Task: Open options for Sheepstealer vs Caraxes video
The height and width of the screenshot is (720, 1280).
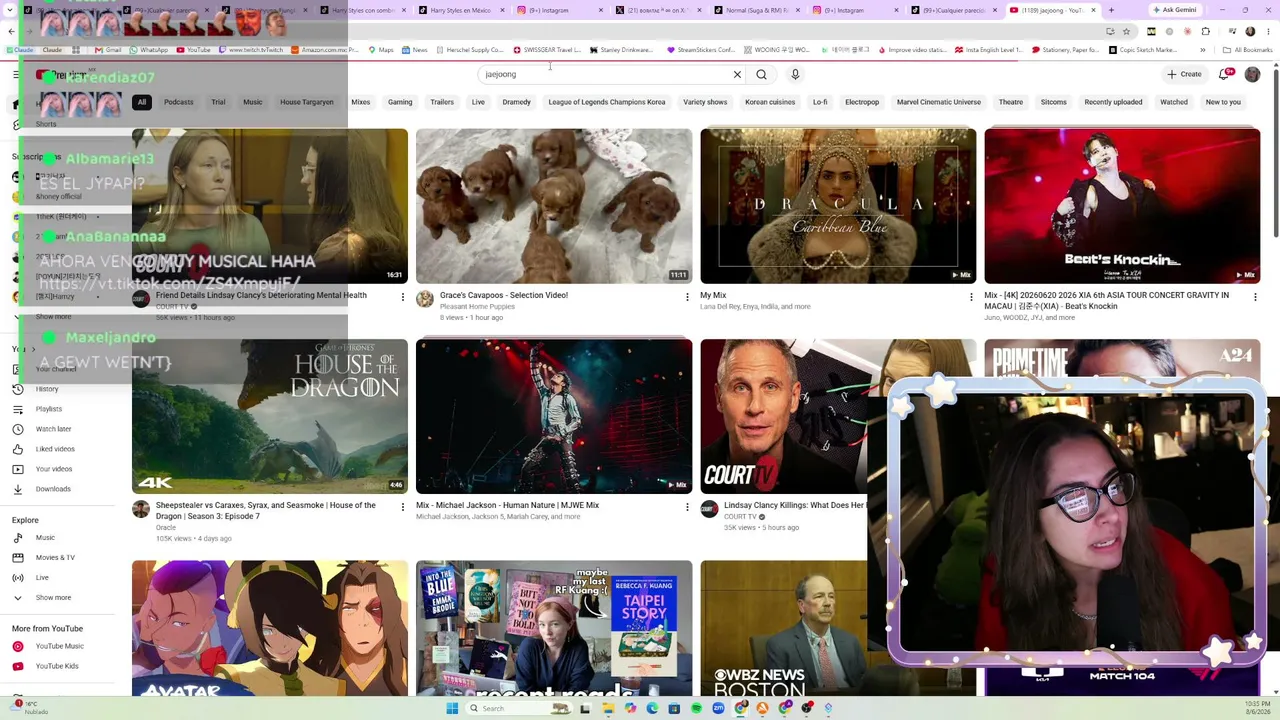Action: (403, 507)
